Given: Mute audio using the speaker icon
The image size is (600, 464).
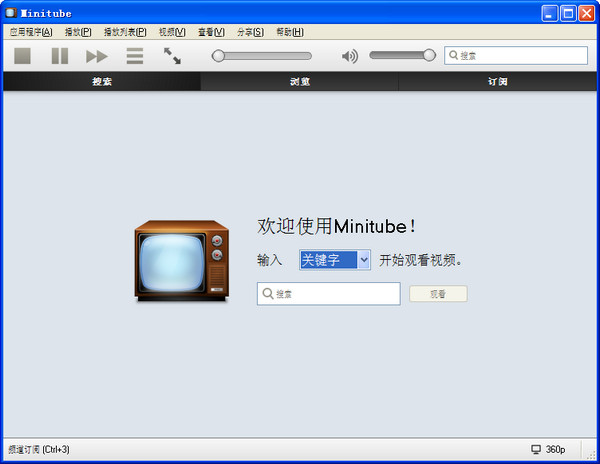Looking at the screenshot, I should [x=350, y=56].
